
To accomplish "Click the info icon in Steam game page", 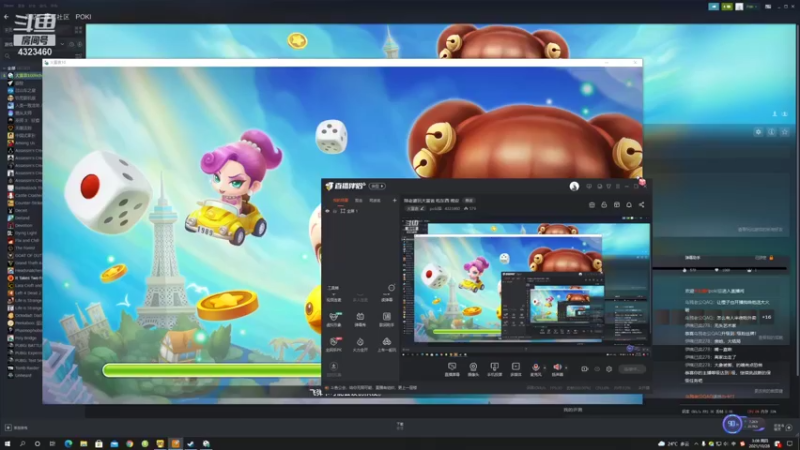I will (x=771, y=132).
